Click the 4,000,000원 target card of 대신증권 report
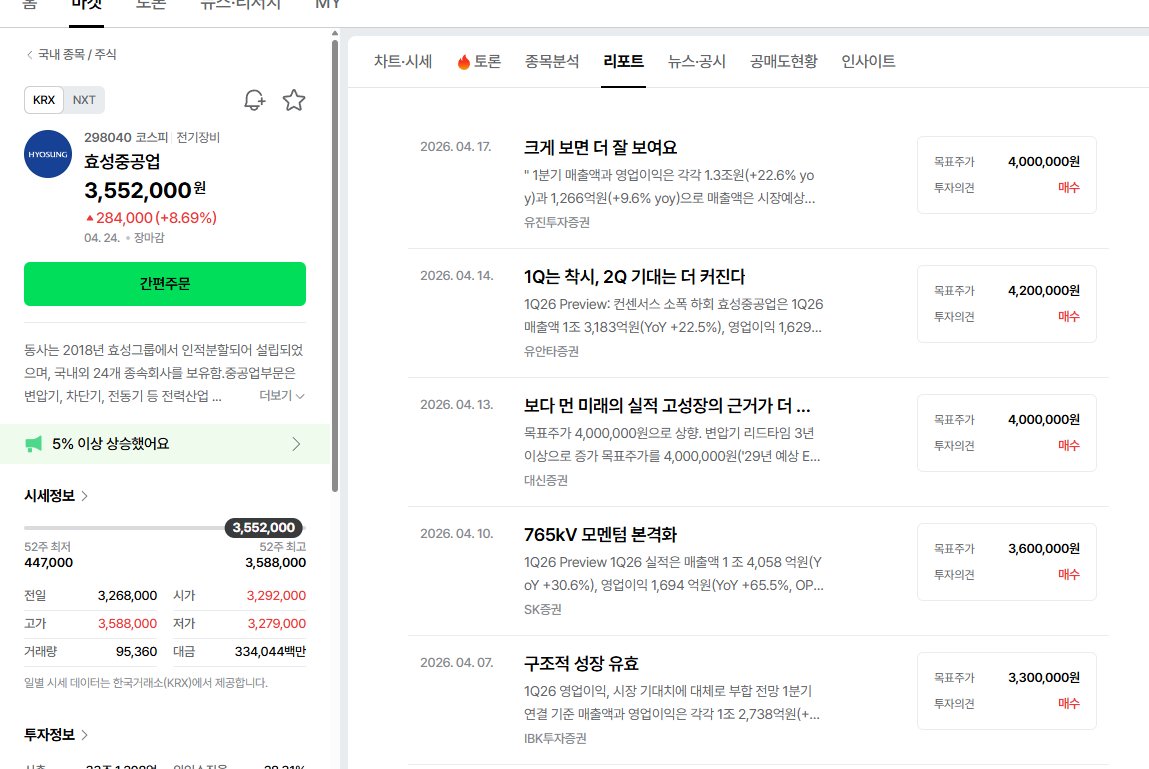1149x769 pixels. [x=1007, y=433]
